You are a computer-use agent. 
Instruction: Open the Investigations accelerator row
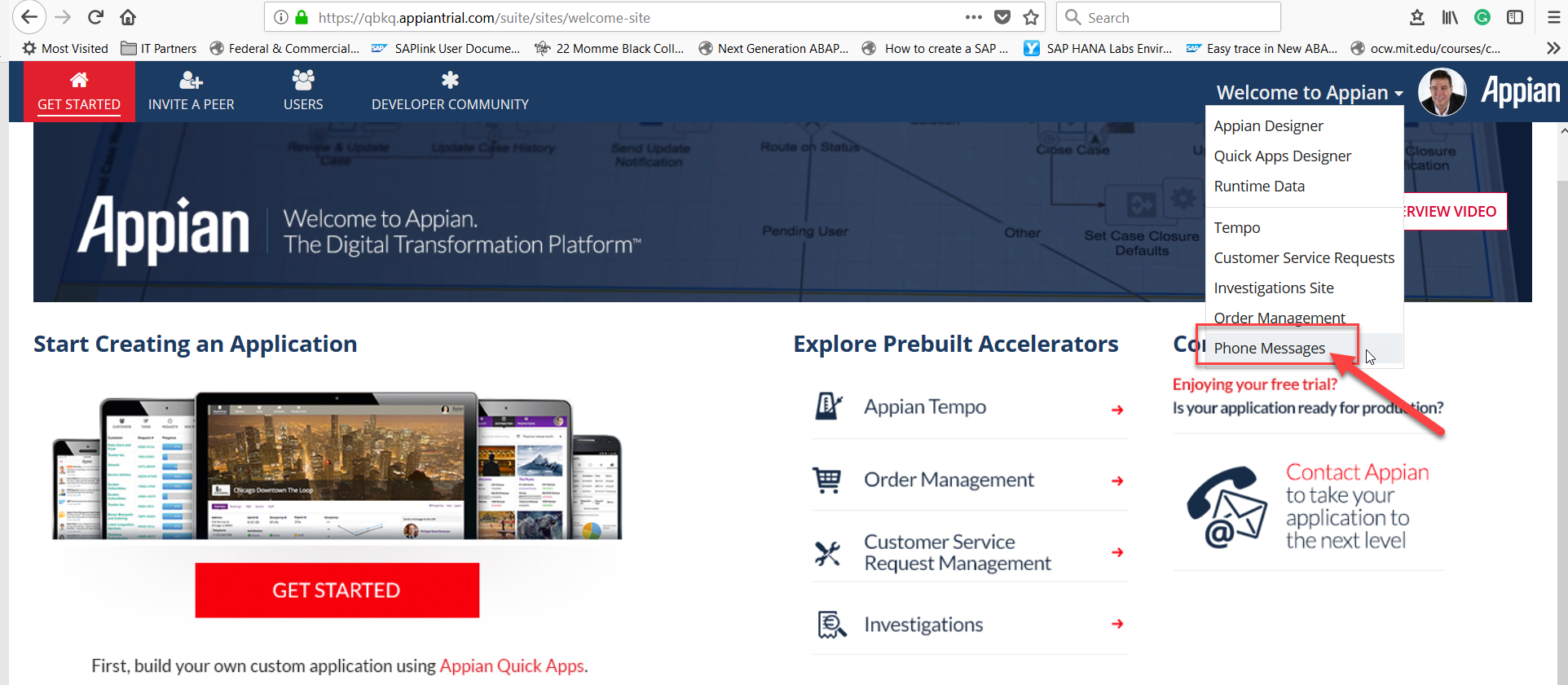pos(970,624)
